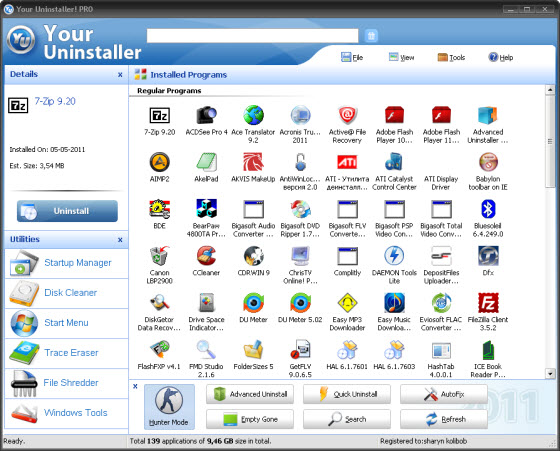Screen dimensions: 560x451
Task: Click the Refresh button
Action: click(444, 419)
